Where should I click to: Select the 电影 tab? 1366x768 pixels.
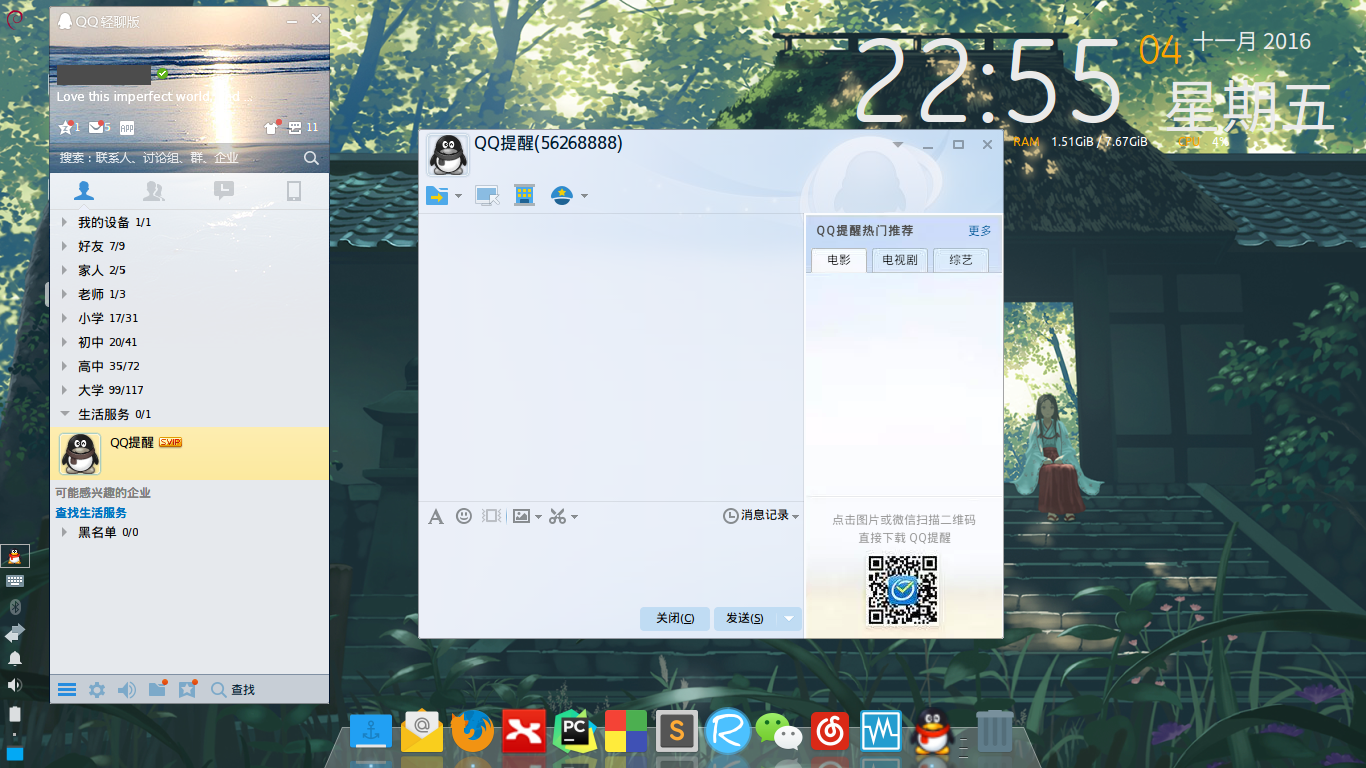839,260
